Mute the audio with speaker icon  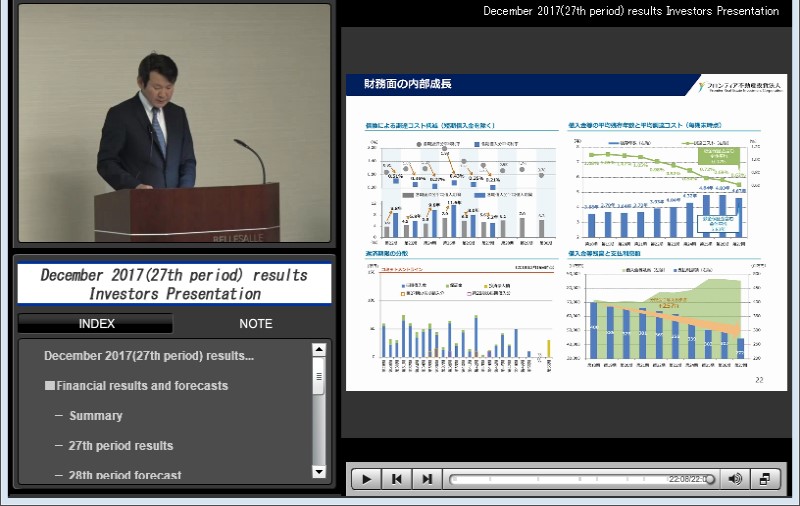(x=735, y=479)
